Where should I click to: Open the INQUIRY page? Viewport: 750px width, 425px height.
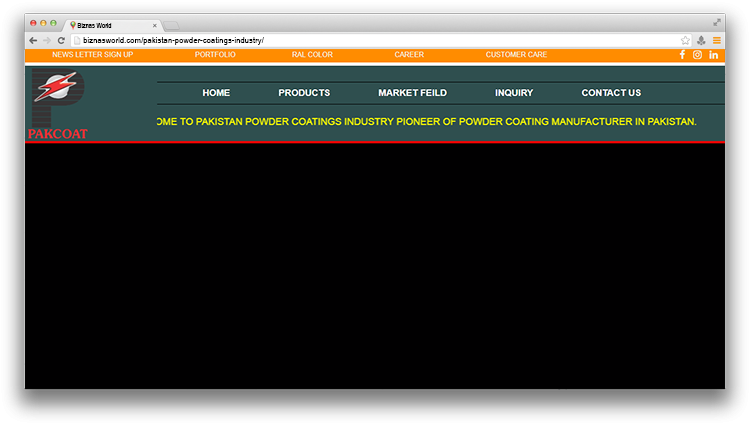tap(514, 93)
